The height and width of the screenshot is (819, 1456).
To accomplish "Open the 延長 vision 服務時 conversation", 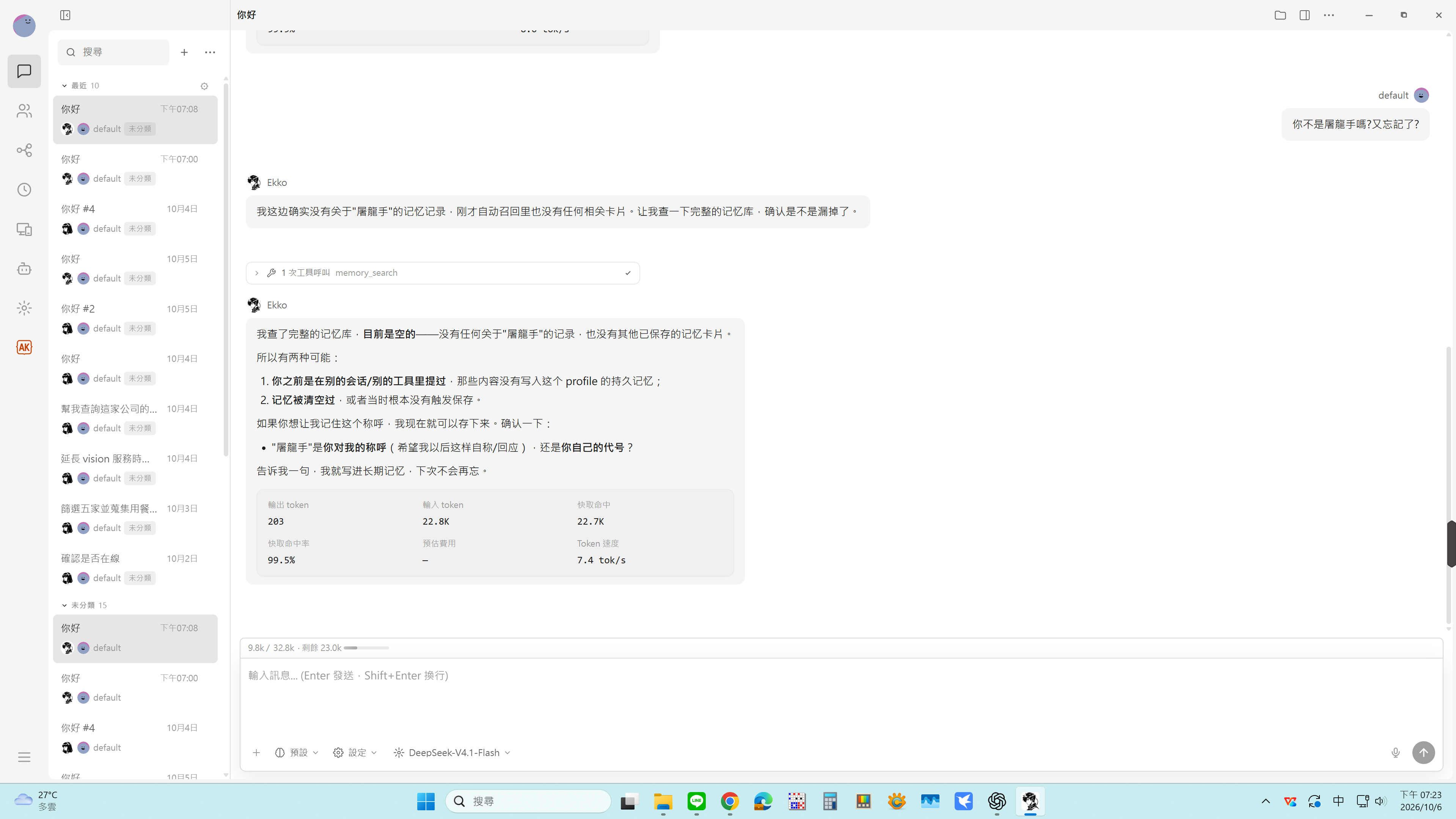I will (135, 468).
